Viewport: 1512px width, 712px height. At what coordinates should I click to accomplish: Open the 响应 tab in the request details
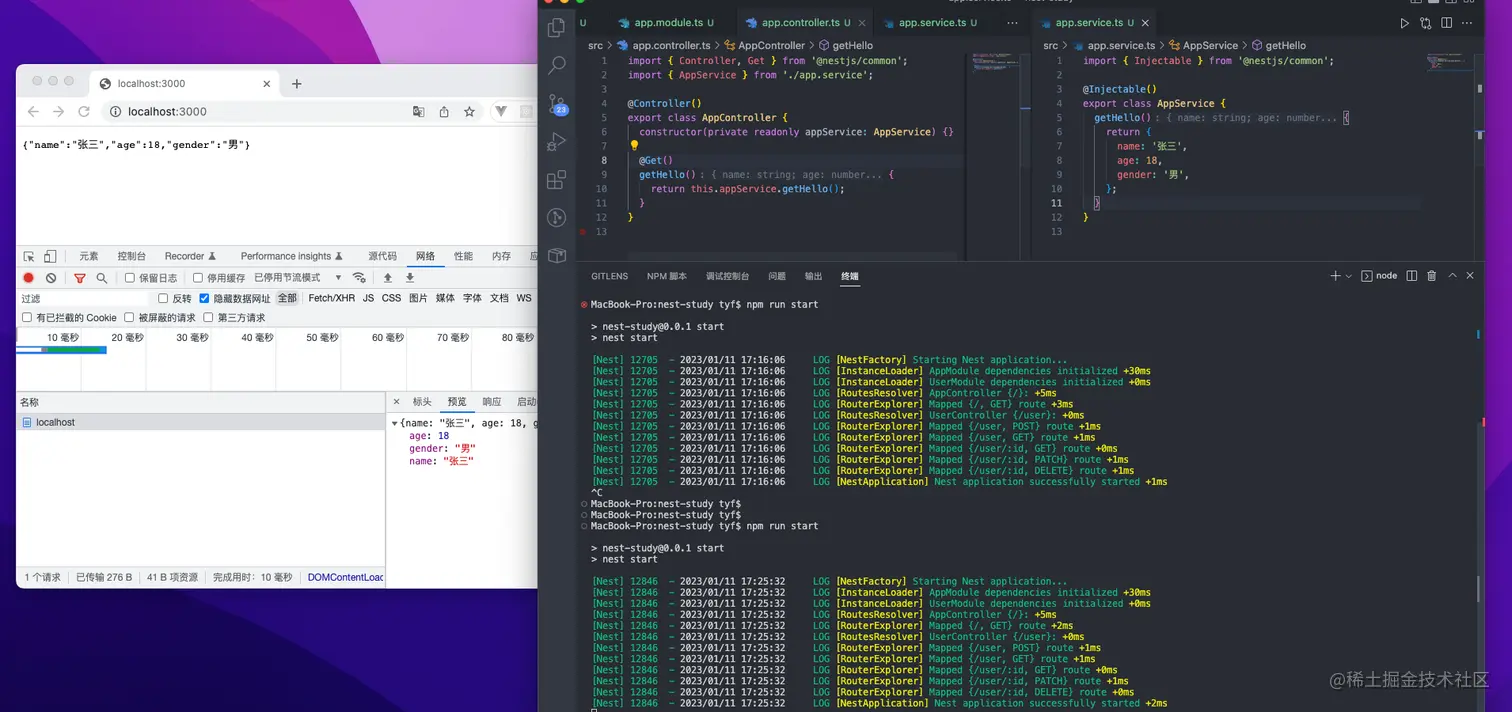(x=491, y=402)
